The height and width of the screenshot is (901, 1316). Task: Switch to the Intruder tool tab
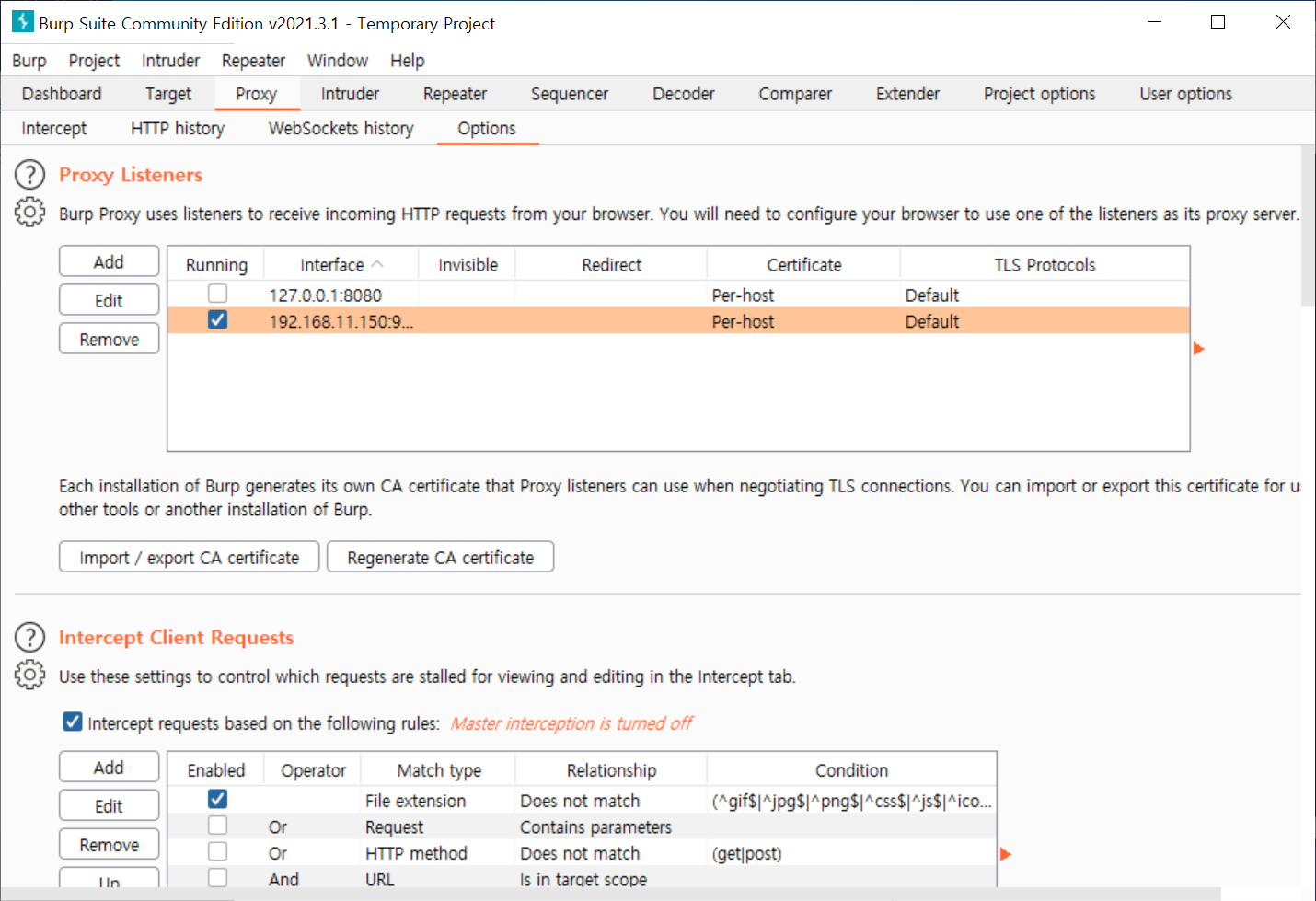point(350,94)
